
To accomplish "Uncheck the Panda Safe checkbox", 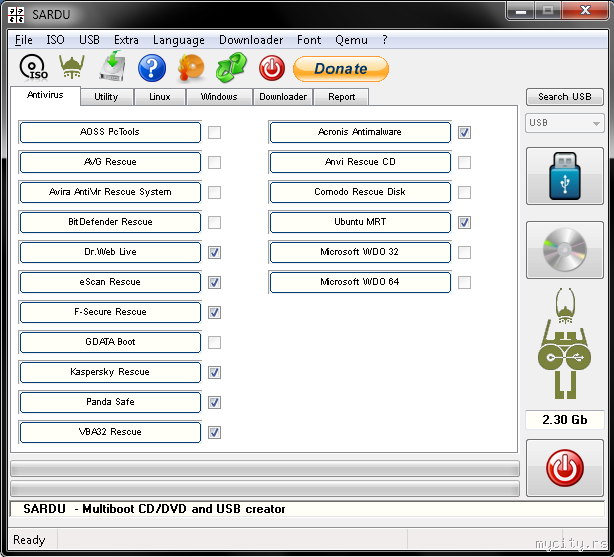I will 214,402.
